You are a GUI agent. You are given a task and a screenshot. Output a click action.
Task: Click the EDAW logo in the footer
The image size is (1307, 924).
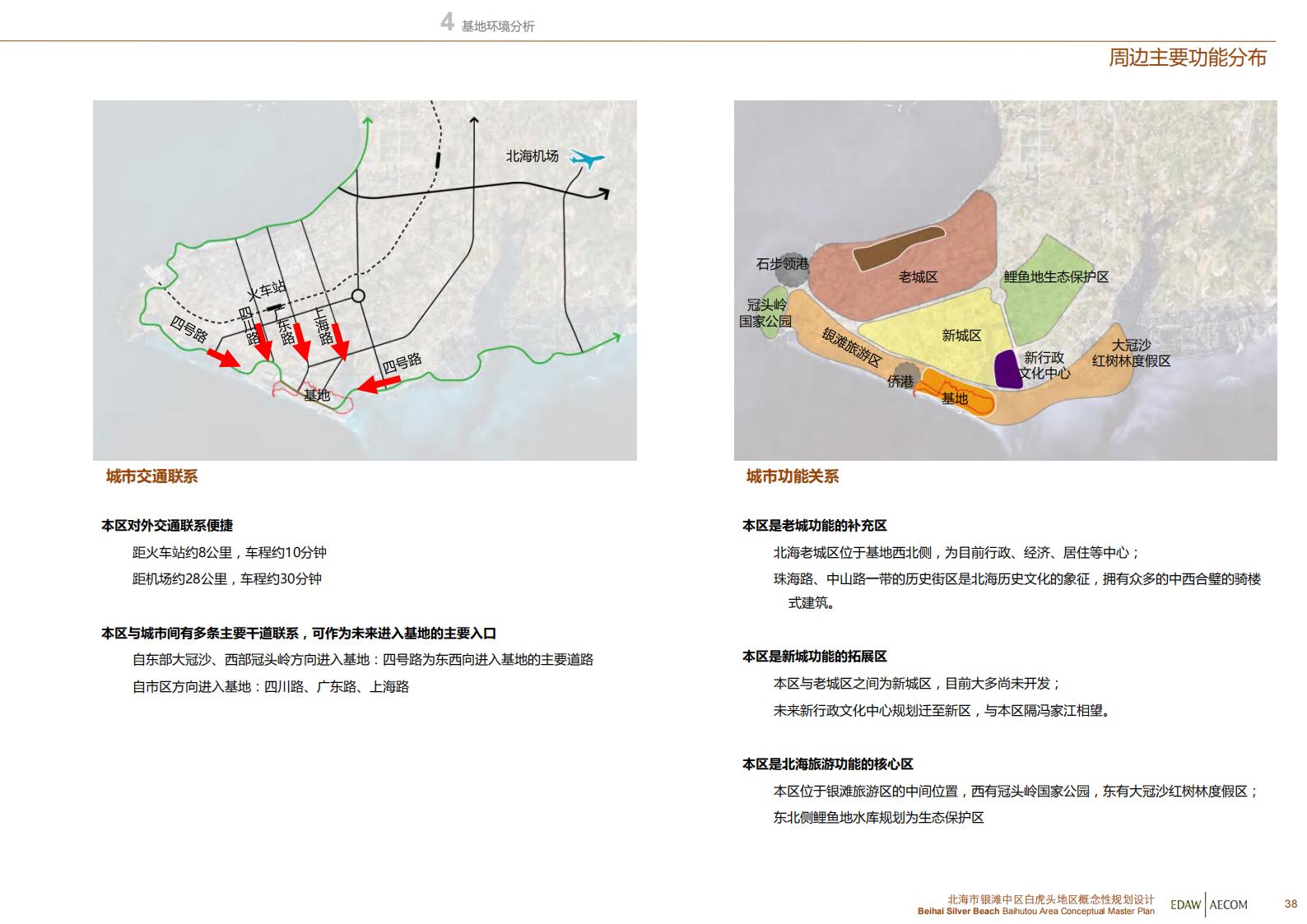[1185, 904]
